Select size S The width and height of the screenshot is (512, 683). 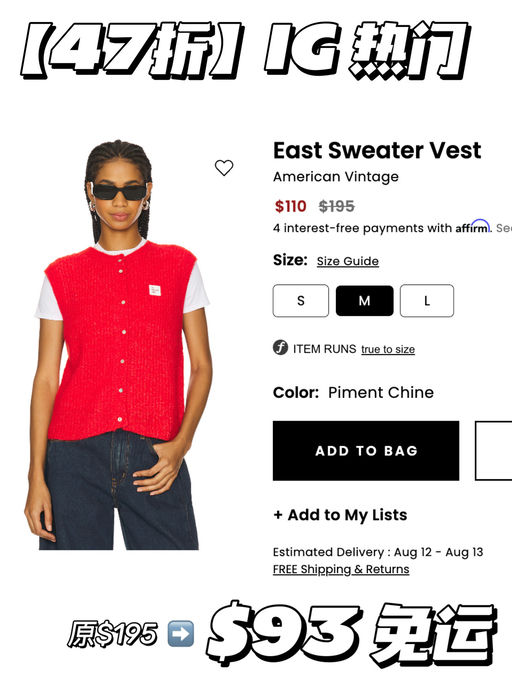(x=301, y=301)
